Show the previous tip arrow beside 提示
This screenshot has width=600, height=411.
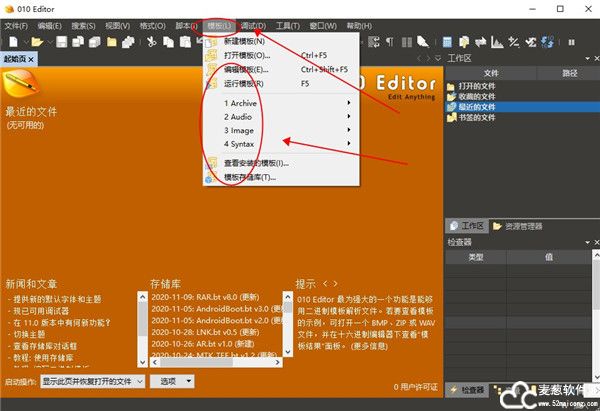click(325, 284)
